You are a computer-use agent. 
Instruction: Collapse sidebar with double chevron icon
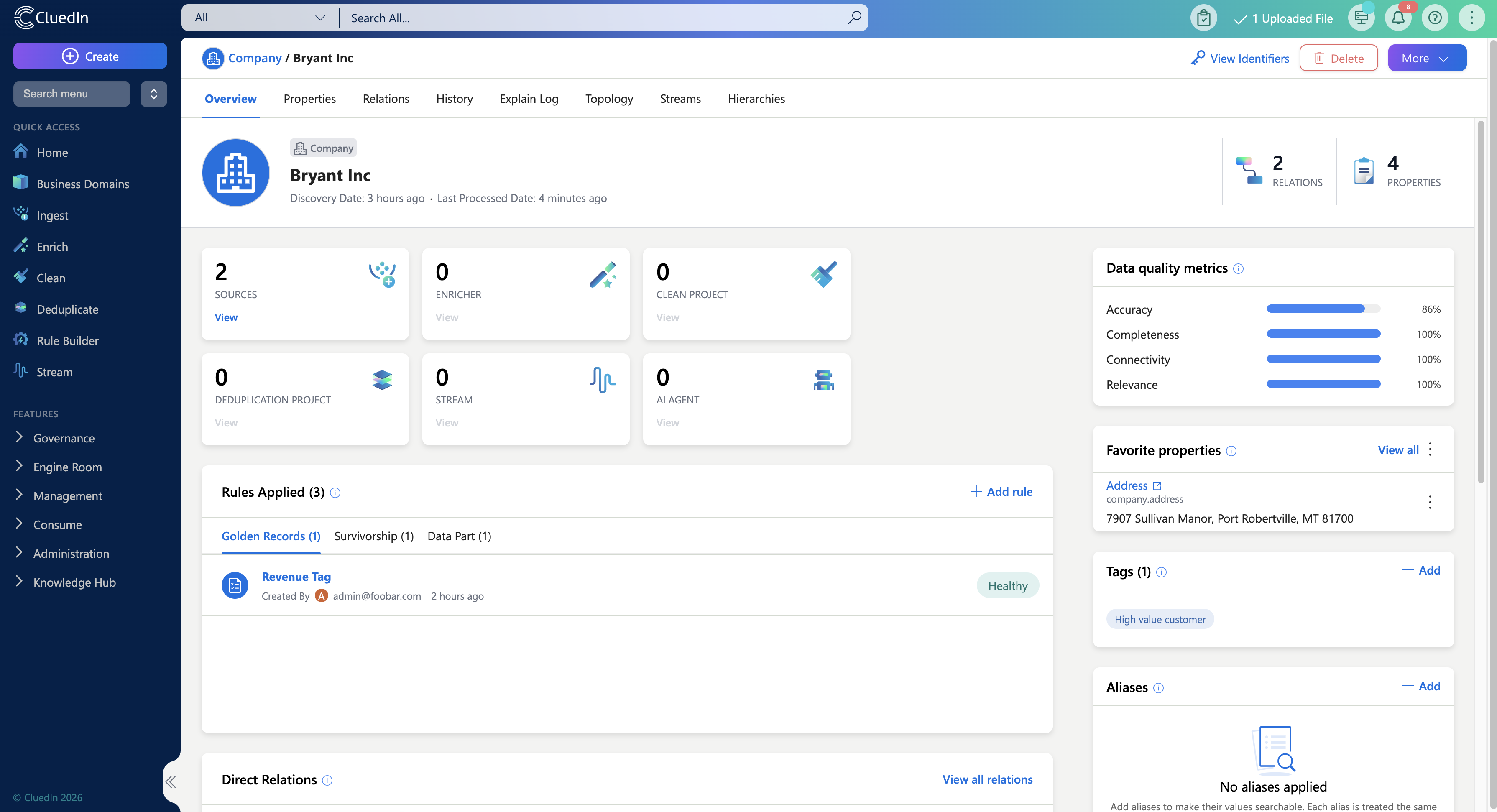pos(170,781)
